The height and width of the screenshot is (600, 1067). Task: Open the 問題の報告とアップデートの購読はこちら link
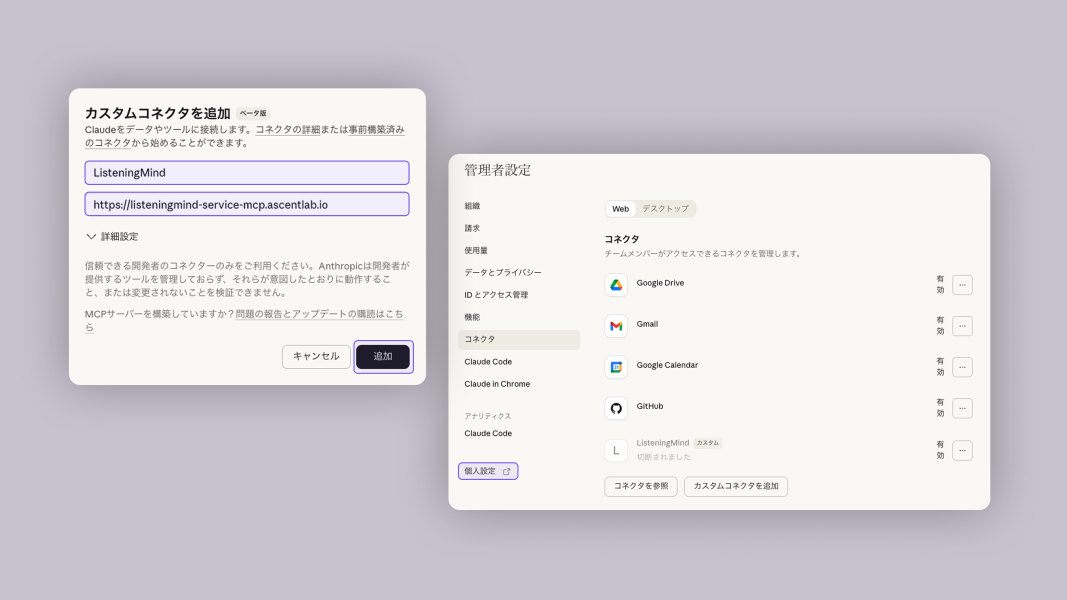[x=319, y=314]
